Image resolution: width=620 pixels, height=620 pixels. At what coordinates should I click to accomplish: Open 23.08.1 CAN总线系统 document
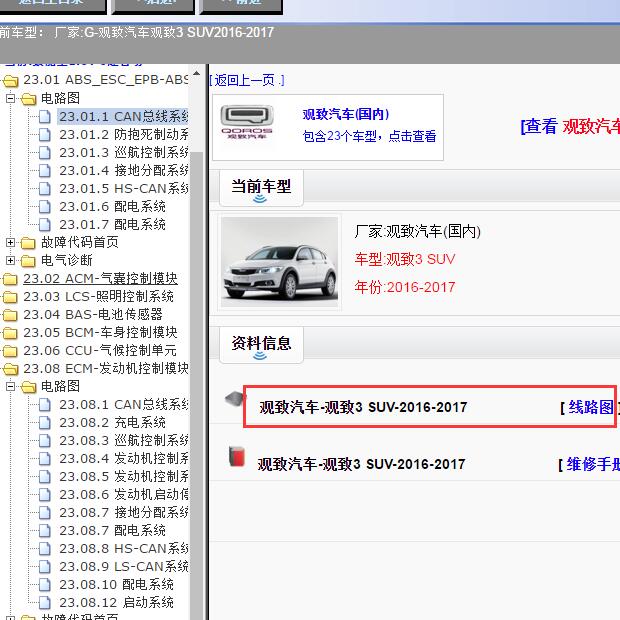pos(123,405)
